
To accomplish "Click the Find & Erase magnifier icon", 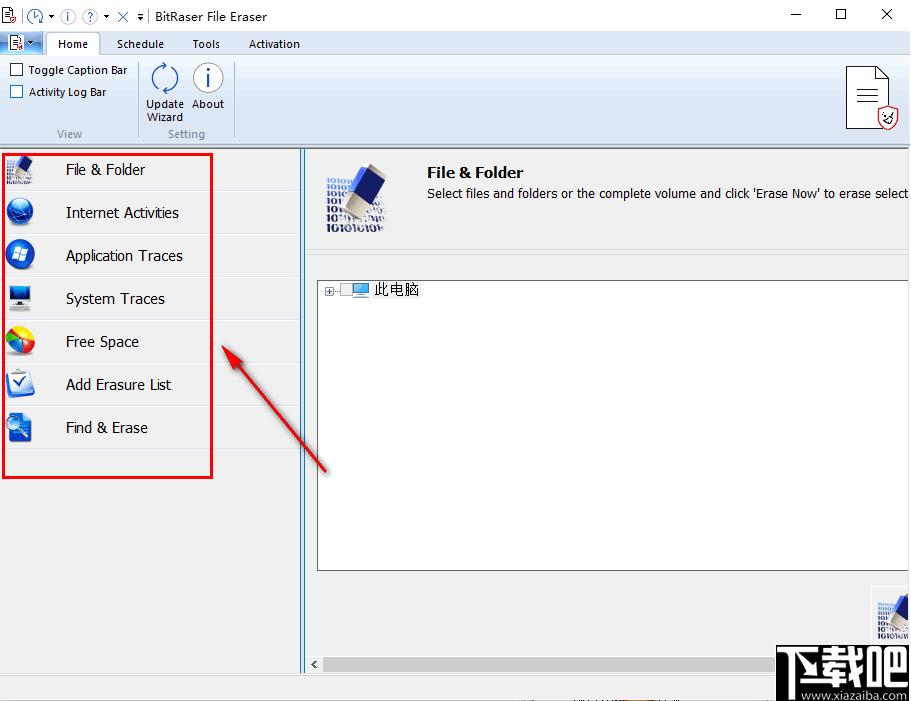I will pos(19,427).
